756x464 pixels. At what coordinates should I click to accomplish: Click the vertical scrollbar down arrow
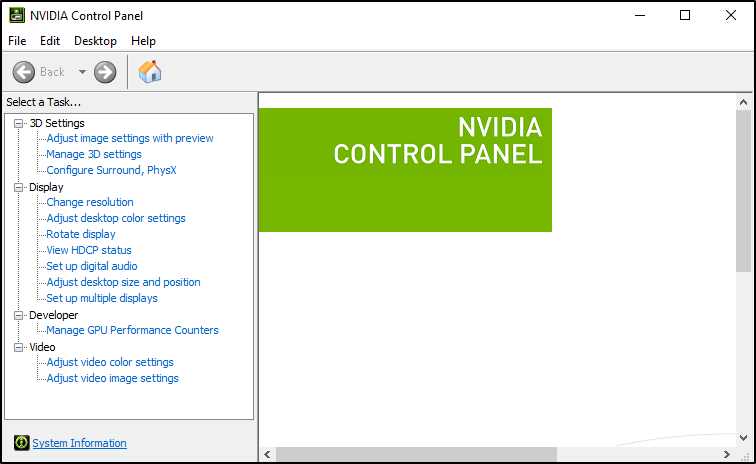pos(743,438)
